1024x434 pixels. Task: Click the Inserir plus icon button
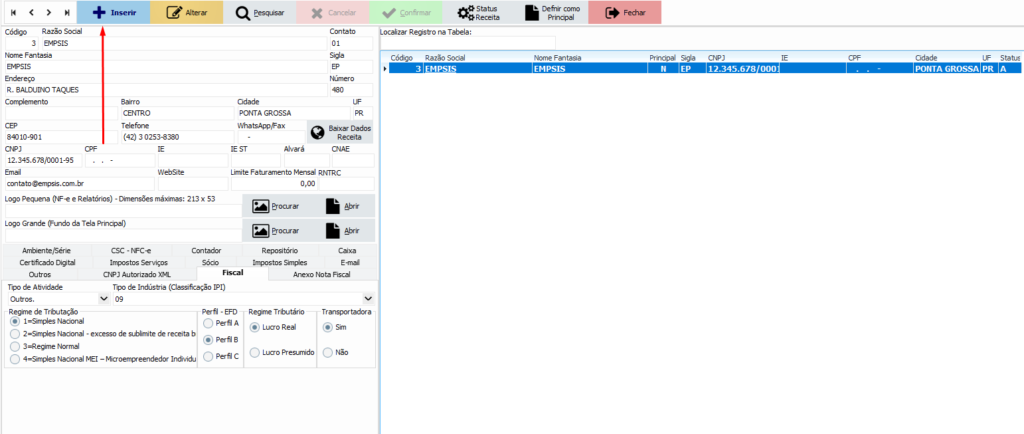pos(114,13)
